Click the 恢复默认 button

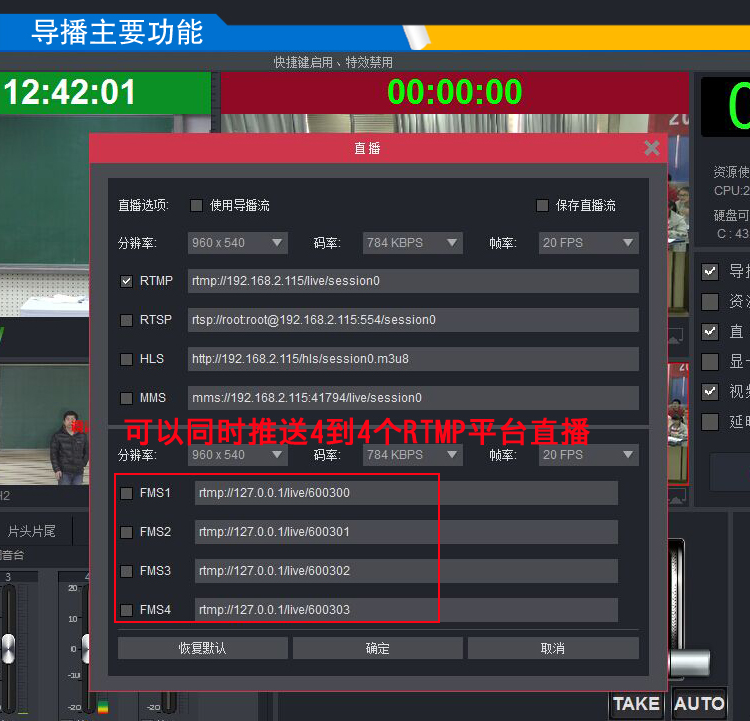click(203, 648)
